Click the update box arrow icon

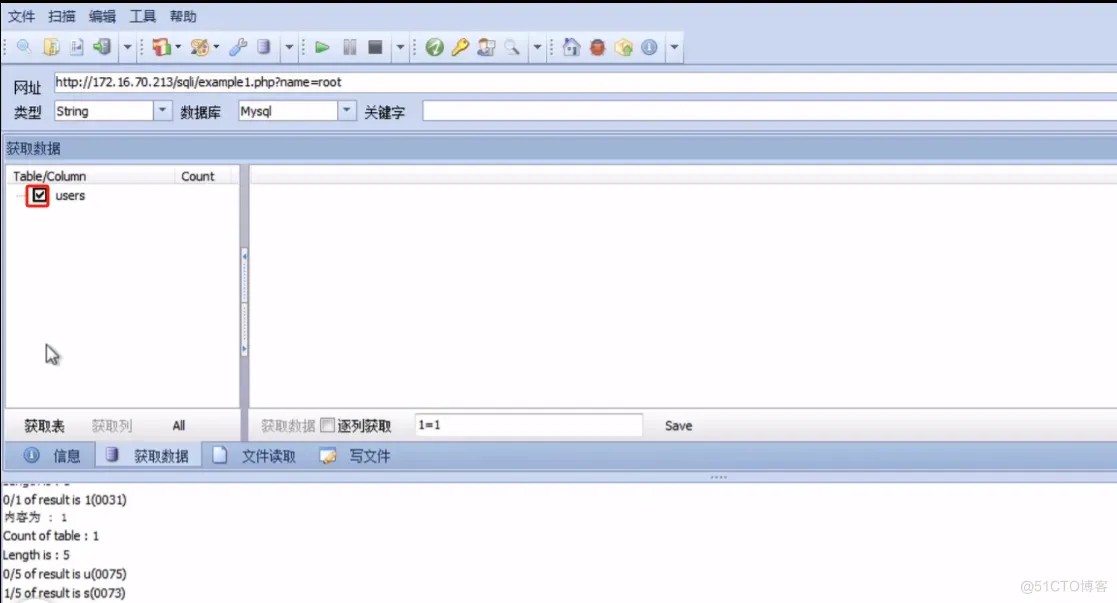[623, 47]
